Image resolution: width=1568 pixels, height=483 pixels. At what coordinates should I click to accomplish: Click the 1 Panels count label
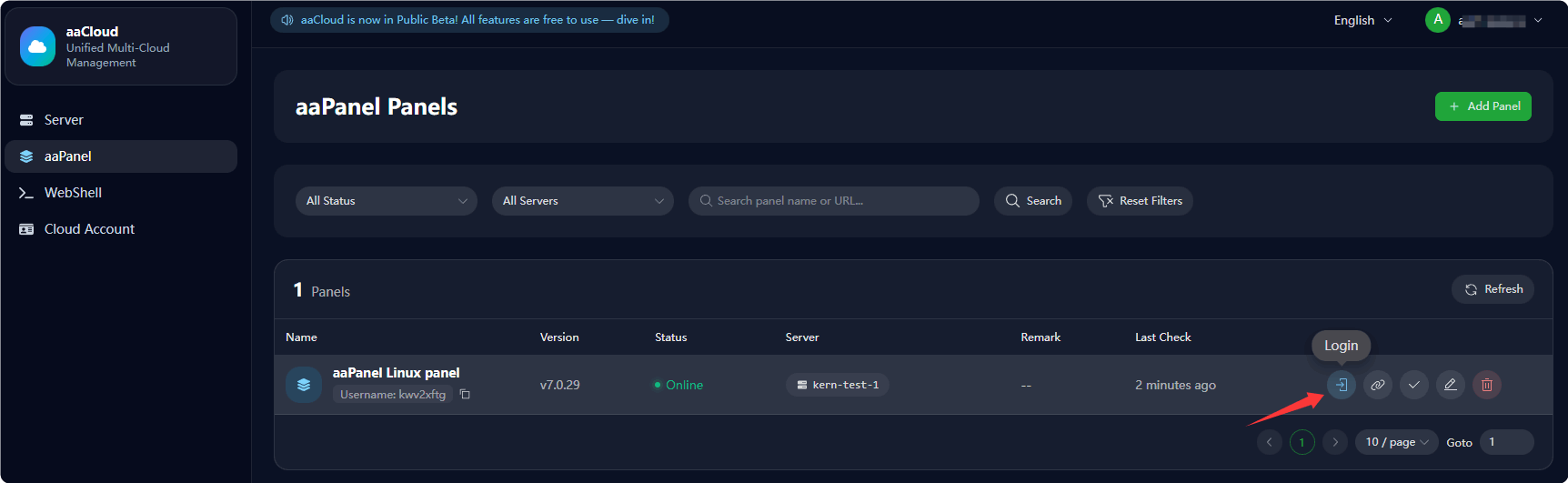[322, 290]
